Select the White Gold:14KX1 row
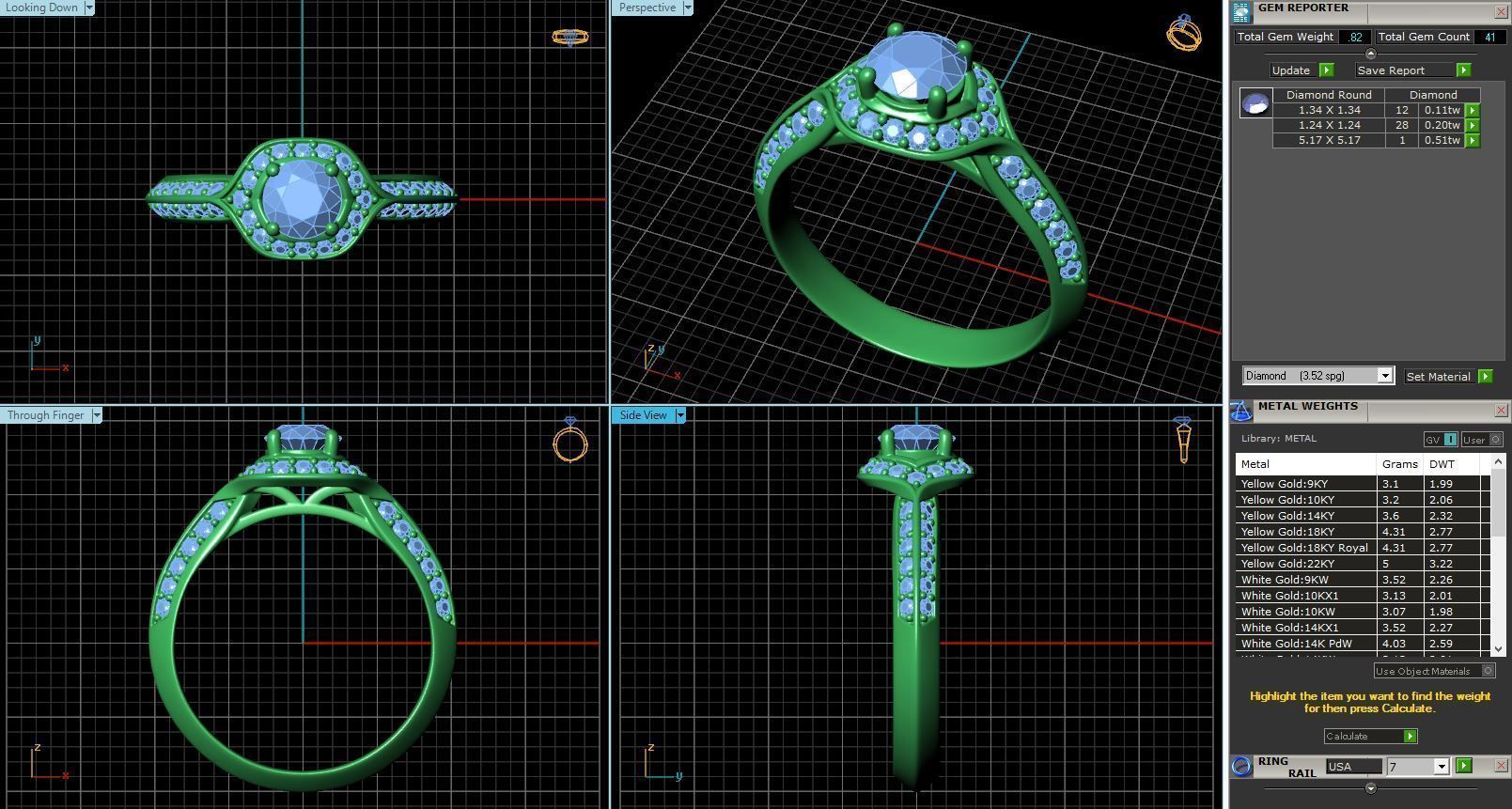The width and height of the screenshot is (1512, 809). point(1363,628)
